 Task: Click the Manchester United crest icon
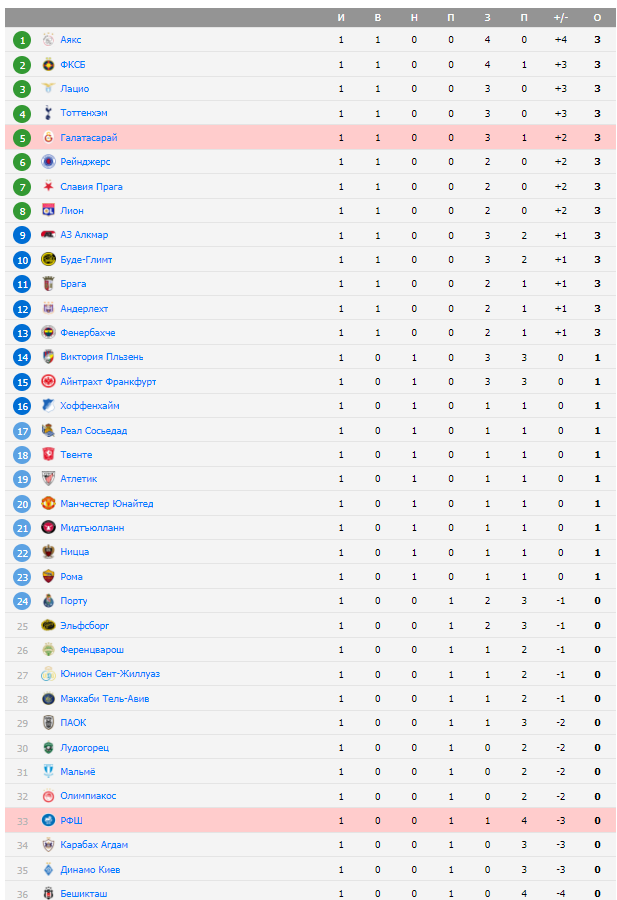48,504
